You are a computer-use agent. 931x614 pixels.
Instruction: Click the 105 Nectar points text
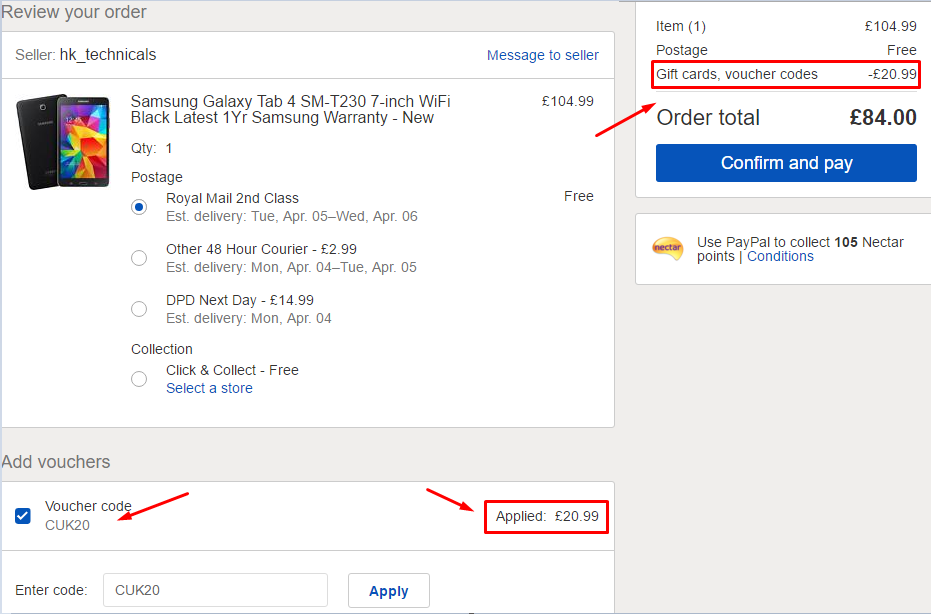click(x=800, y=249)
